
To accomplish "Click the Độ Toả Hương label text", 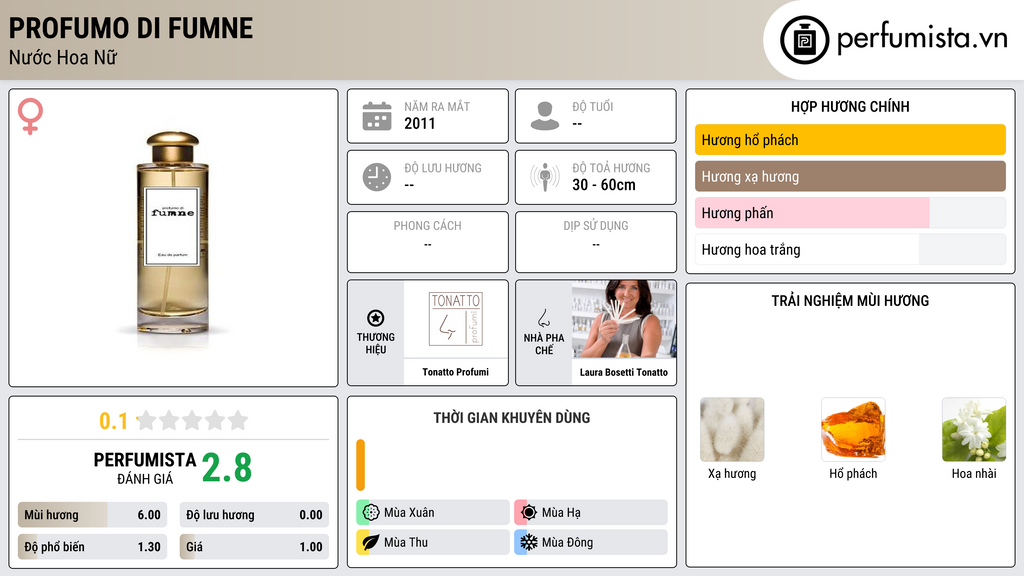I will coord(611,168).
